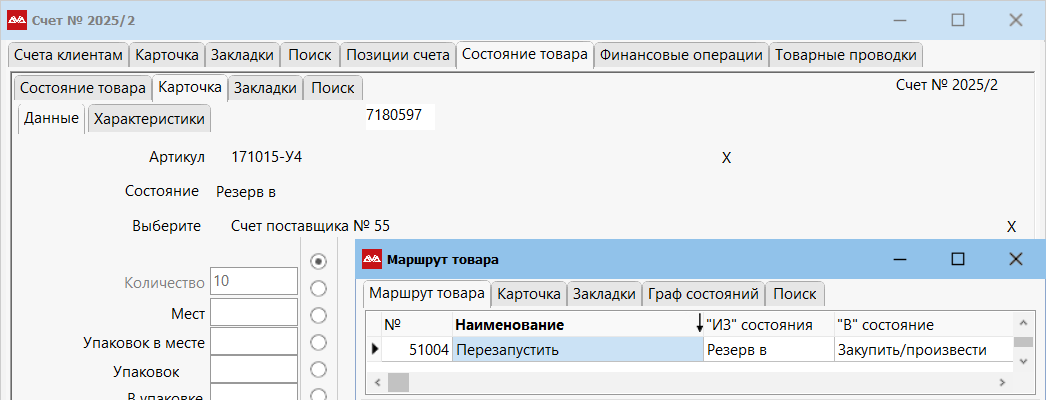Open the Характеристики subtab

click(149, 119)
